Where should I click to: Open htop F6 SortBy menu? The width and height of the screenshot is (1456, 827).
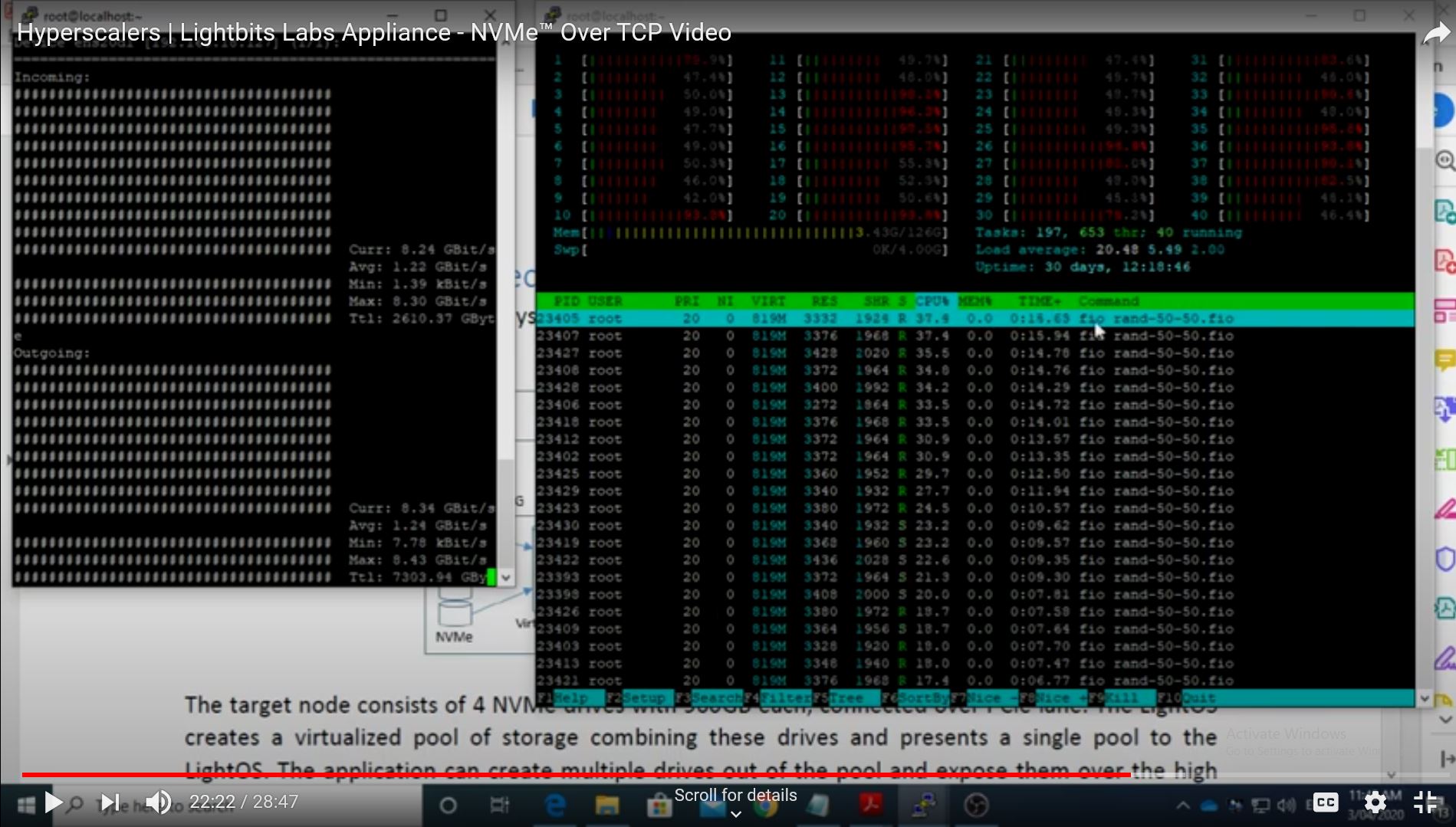pos(915,698)
